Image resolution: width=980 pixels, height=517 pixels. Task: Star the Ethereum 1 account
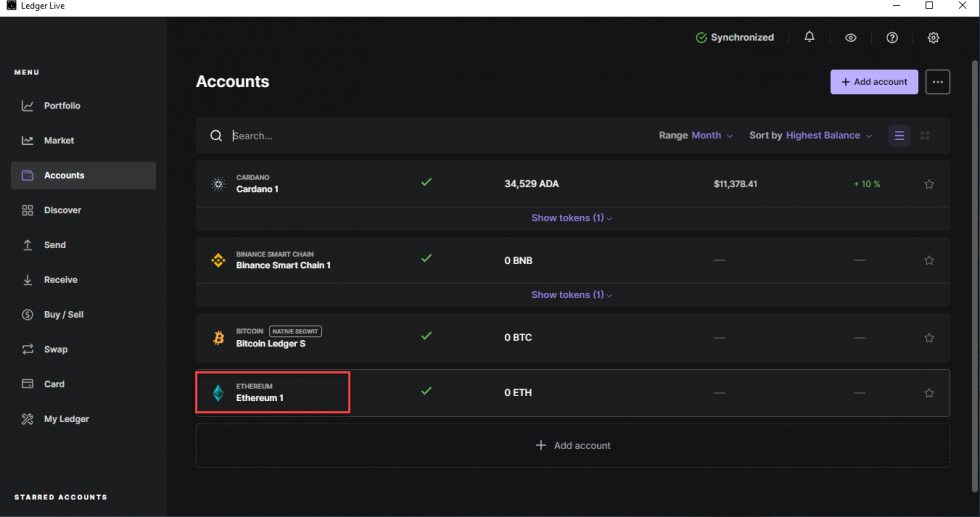click(x=929, y=393)
